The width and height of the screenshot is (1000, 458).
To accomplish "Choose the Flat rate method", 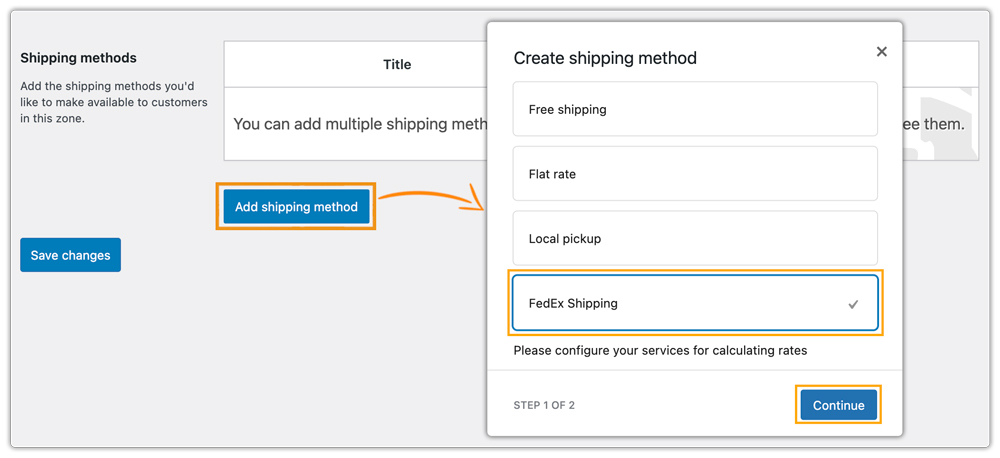I will (x=695, y=174).
